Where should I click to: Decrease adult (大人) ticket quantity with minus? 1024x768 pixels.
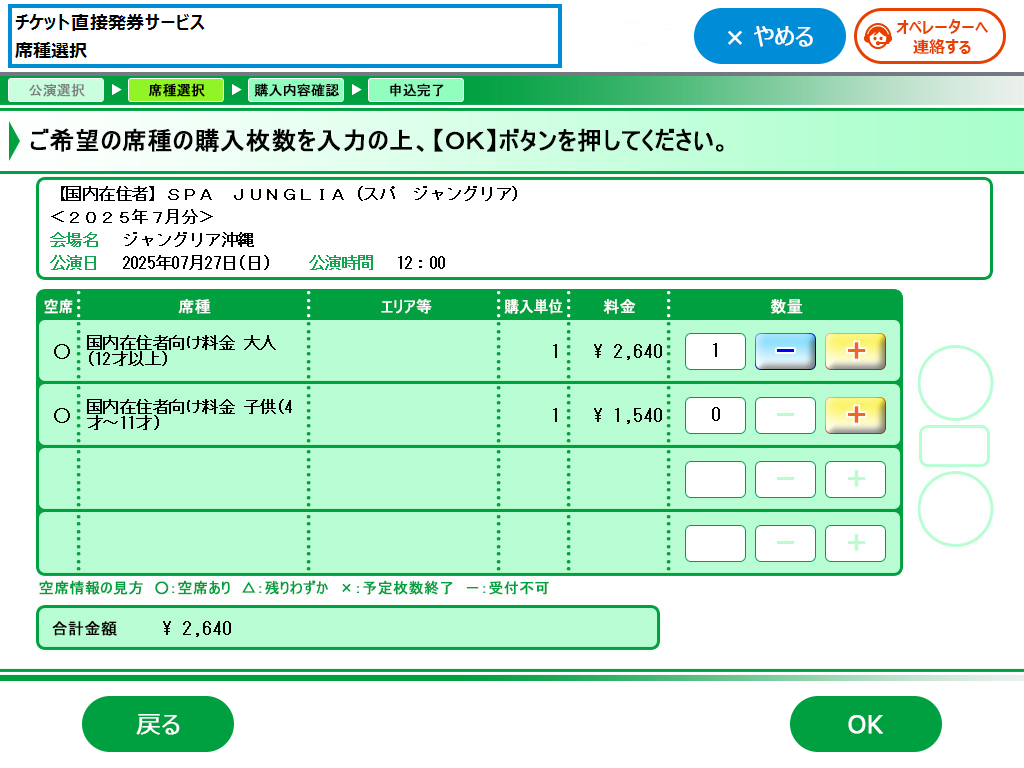tap(785, 351)
